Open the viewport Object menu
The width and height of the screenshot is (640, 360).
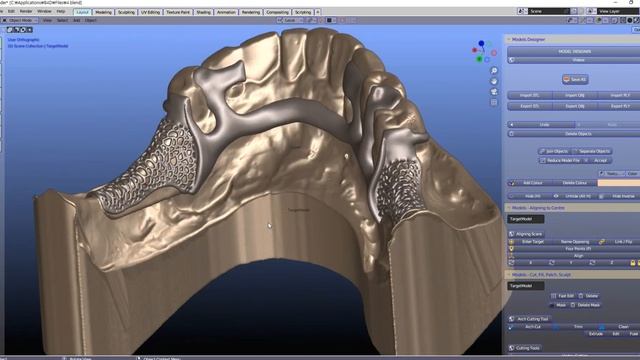coord(91,20)
